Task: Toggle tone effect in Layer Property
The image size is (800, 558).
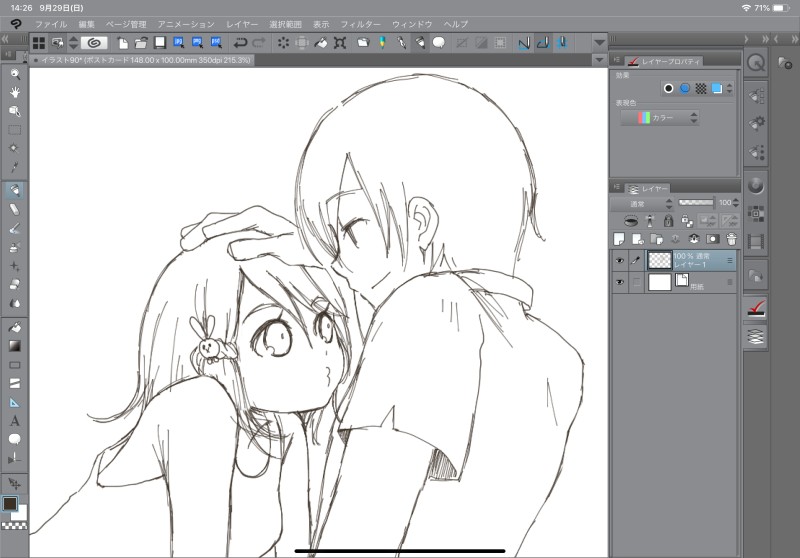Action: [x=701, y=88]
